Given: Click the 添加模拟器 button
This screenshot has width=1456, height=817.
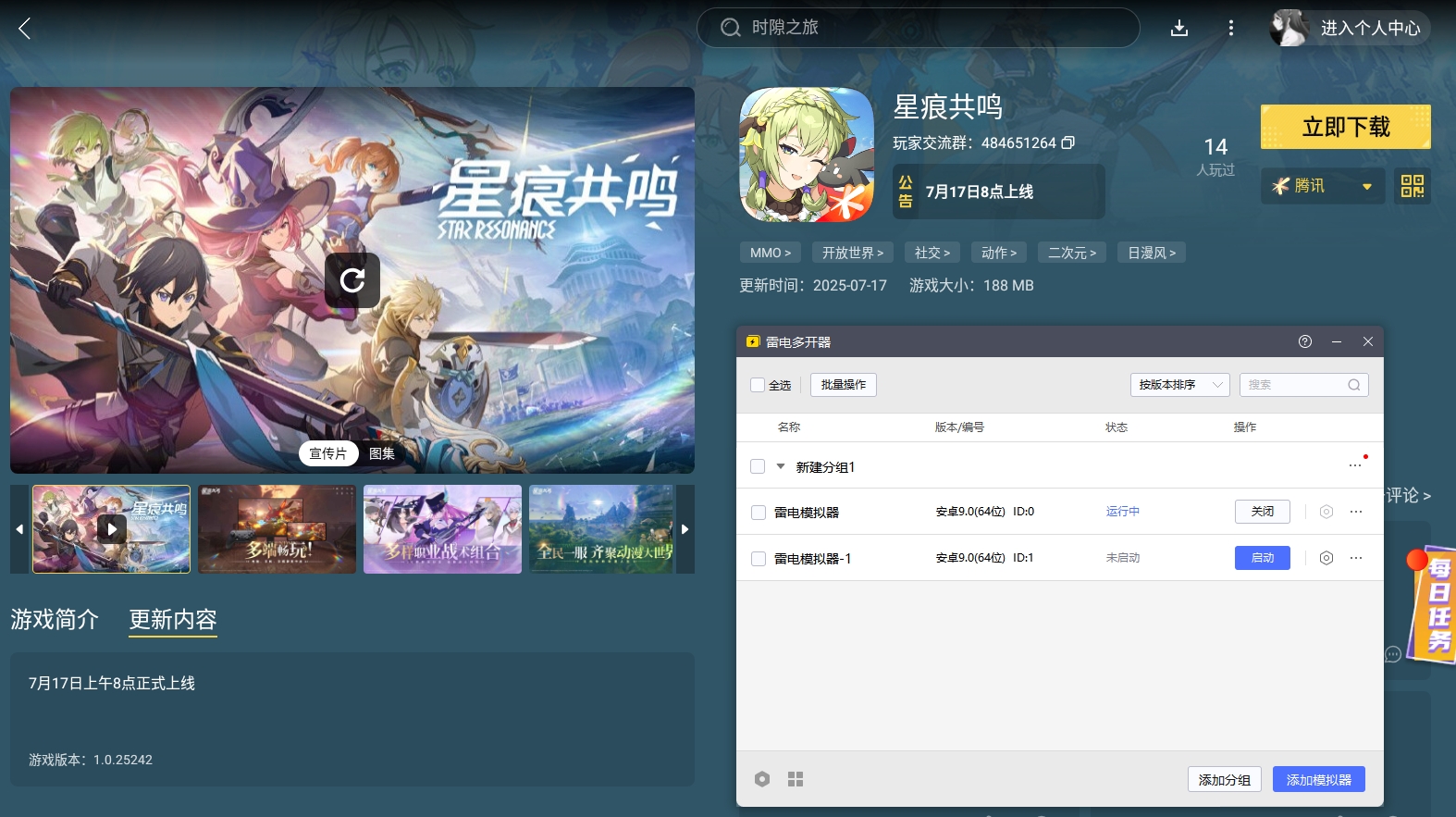Looking at the screenshot, I should [1319, 780].
